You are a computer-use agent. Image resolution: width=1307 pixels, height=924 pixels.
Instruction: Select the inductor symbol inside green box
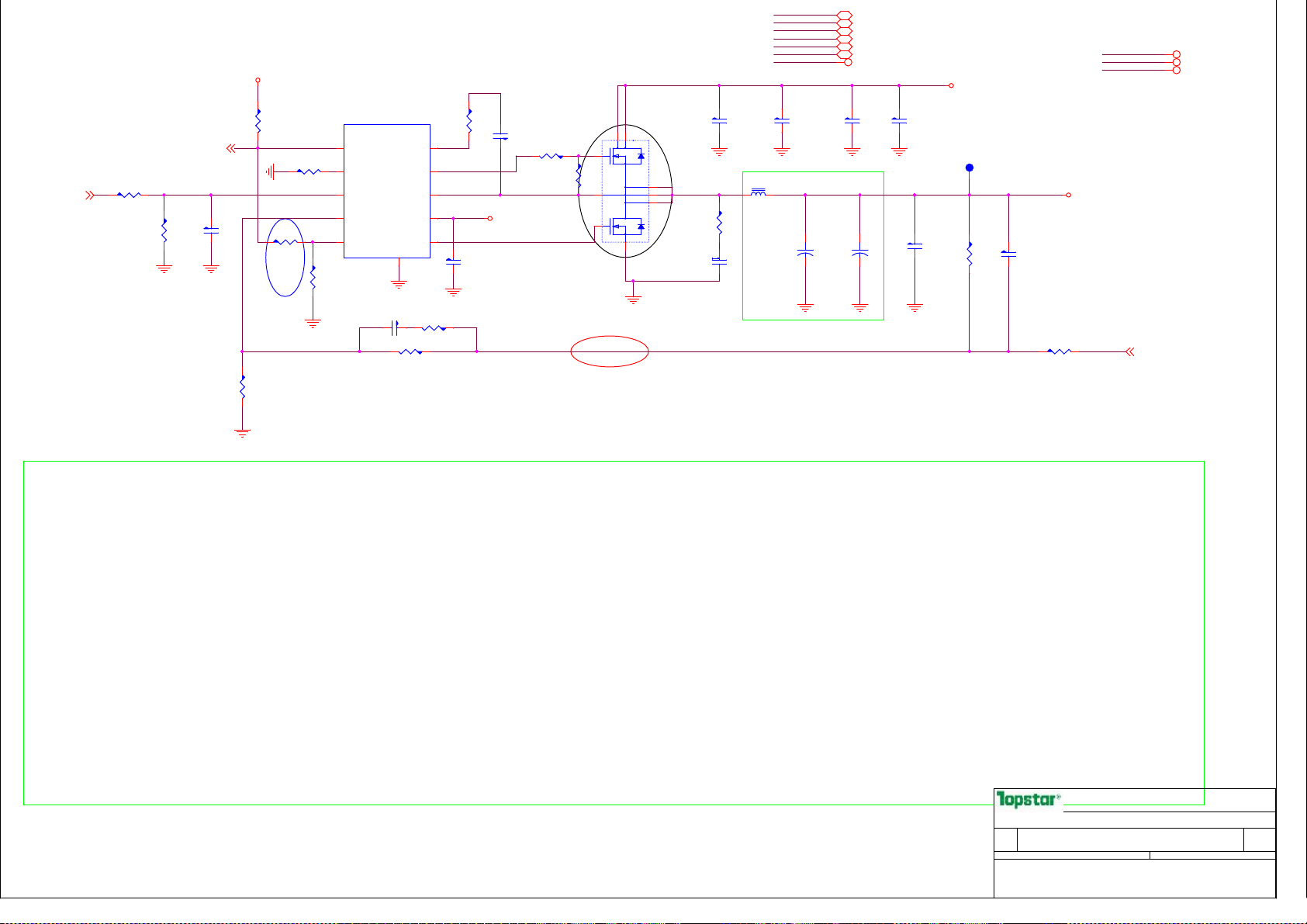tap(758, 192)
